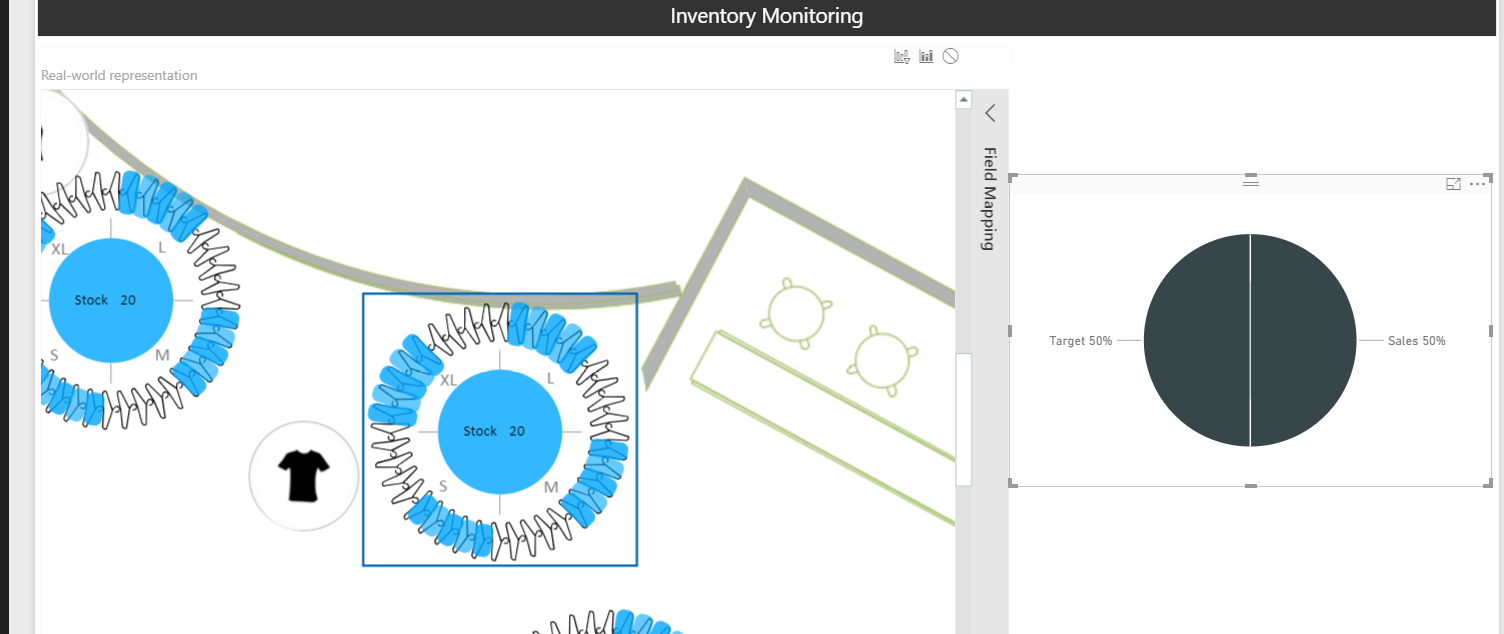Click the M label on selected rack
The height and width of the screenshot is (634, 1504).
point(551,487)
